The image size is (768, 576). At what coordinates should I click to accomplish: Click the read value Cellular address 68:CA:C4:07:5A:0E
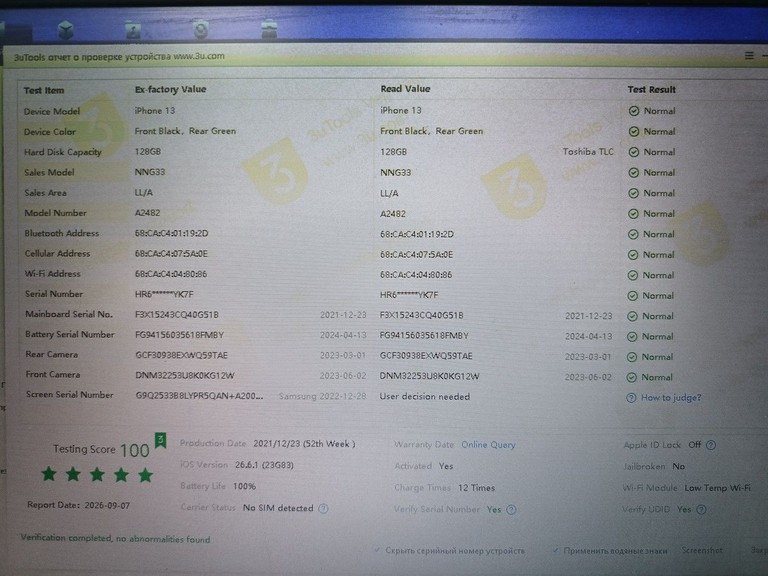click(416, 255)
